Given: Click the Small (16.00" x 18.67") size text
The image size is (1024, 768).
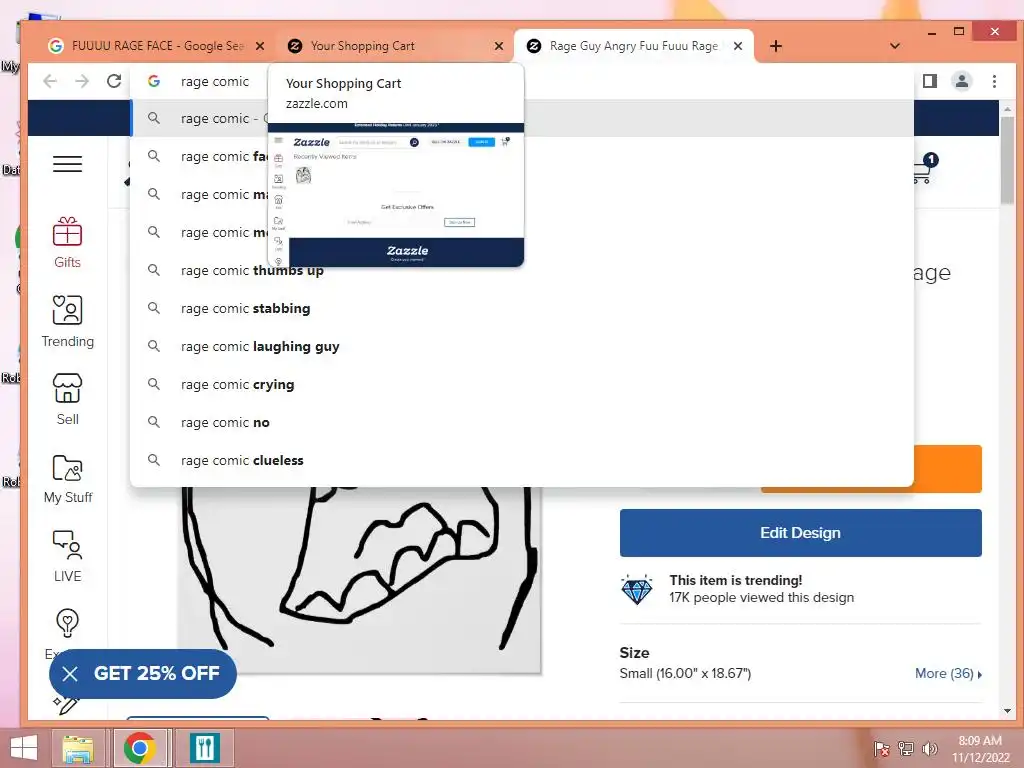Looking at the screenshot, I should pyautogui.click(x=685, y=673).
